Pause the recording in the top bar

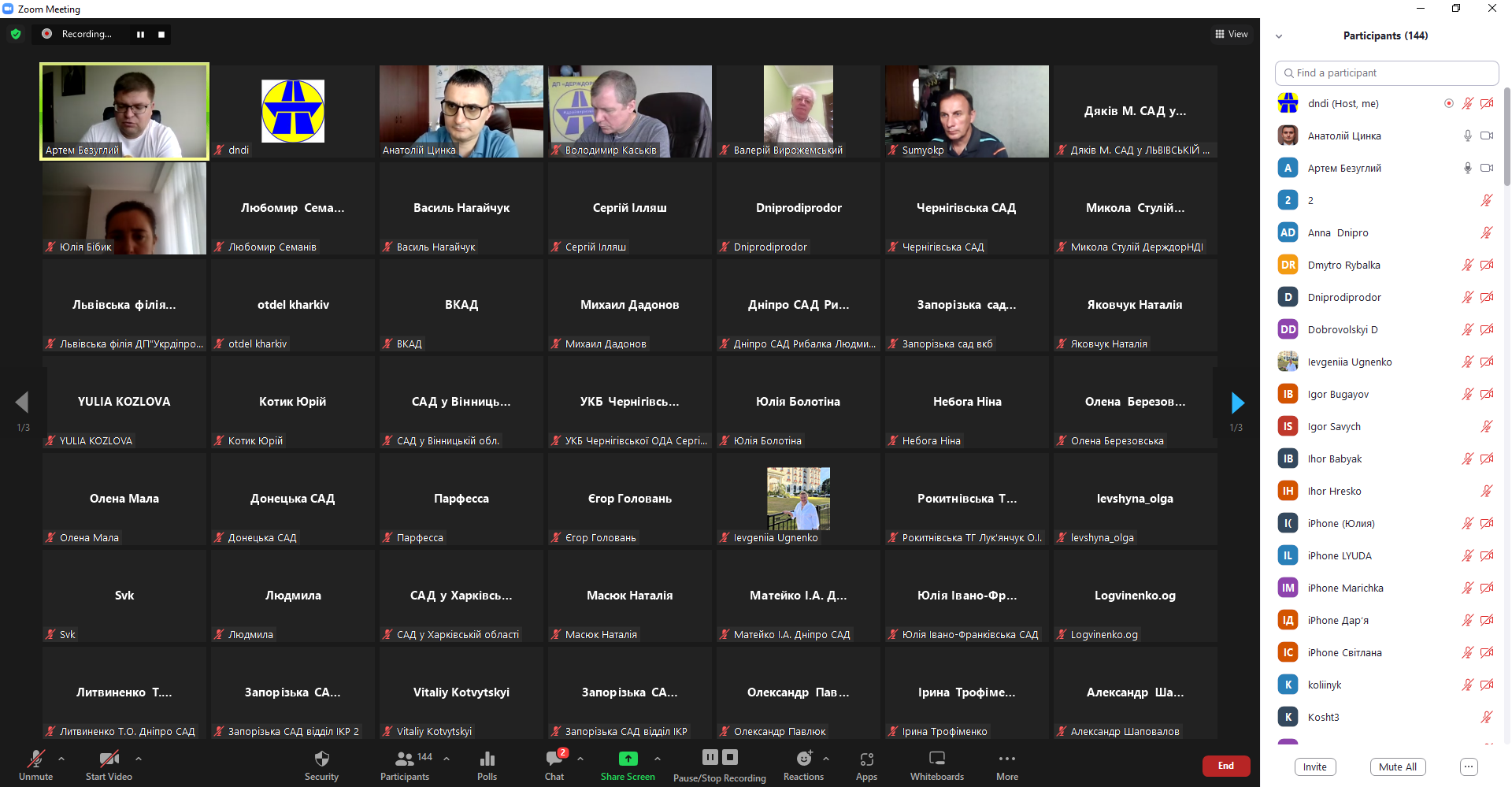[140, 34]
